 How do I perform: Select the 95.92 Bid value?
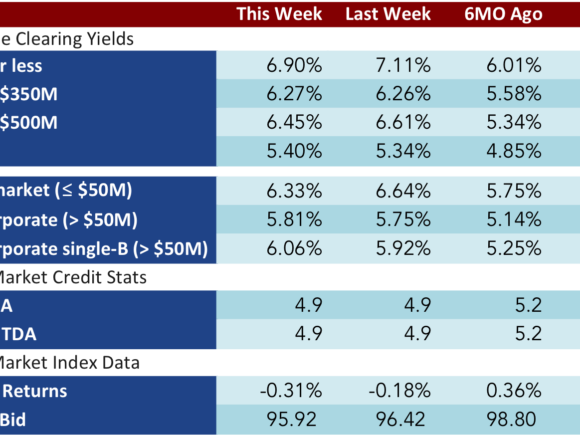pos(291,419)
